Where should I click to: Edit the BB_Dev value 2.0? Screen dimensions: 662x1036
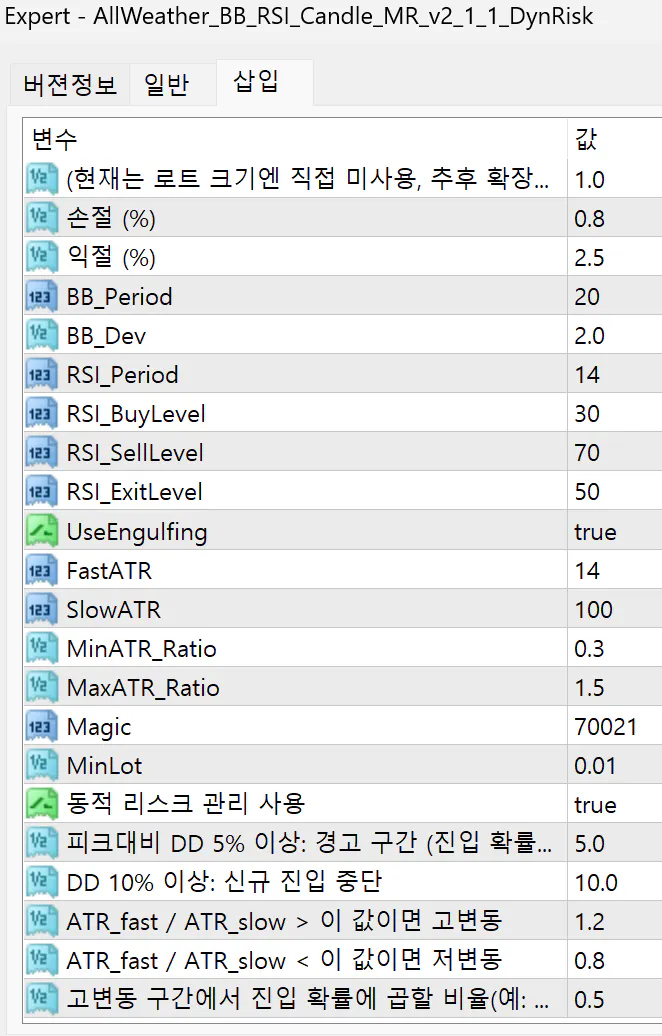(x=589, y=336)
